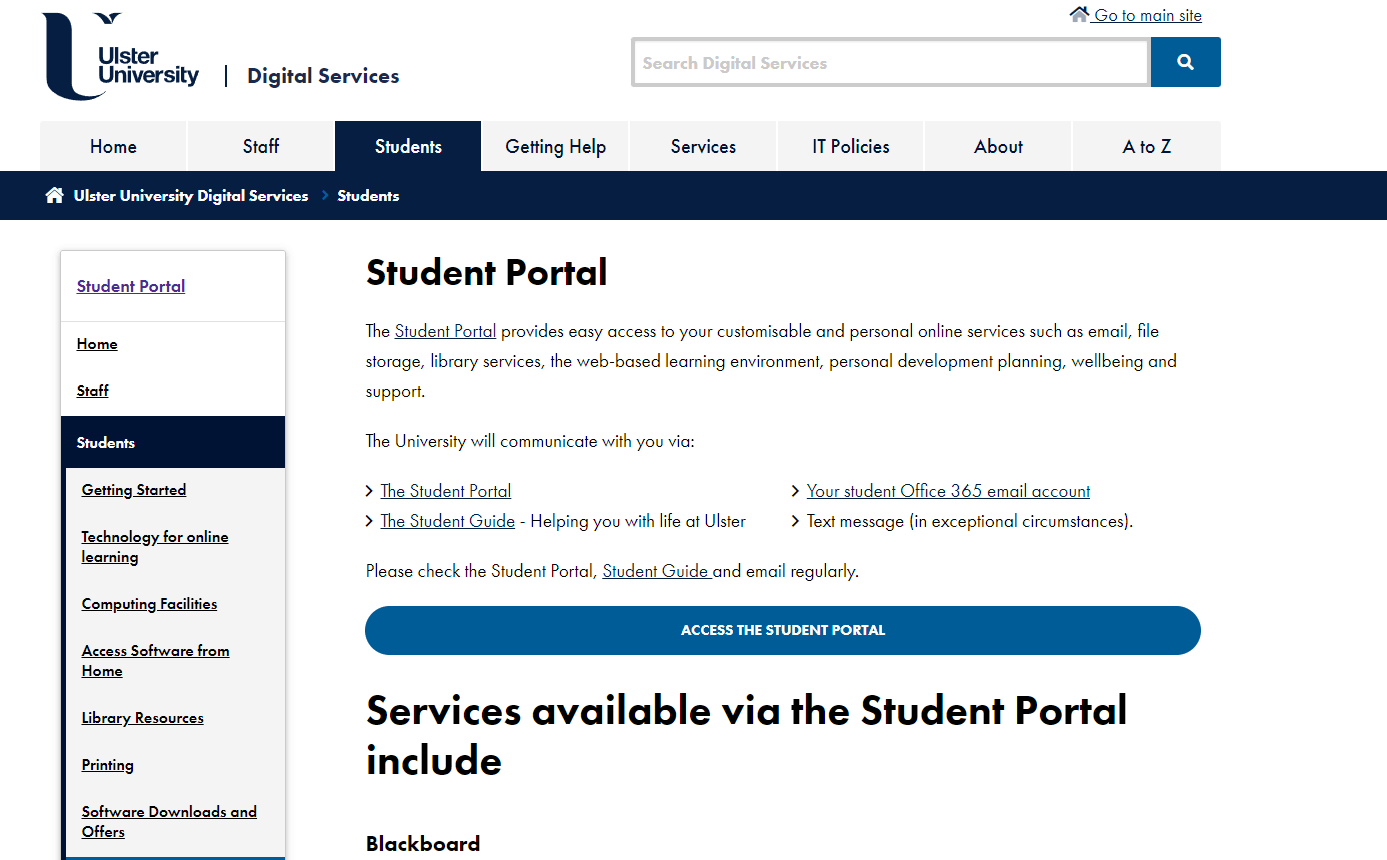The width and height of the screenshot is (1387, 860).
Task: Open Getting Started sidebar link
Action: coord(134,490)
